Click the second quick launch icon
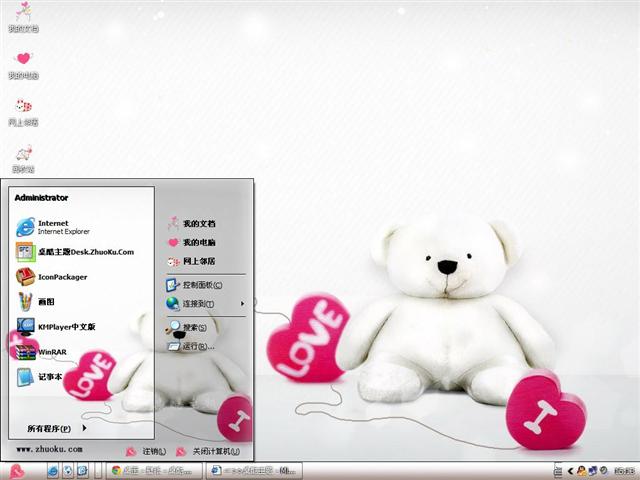 68,471
